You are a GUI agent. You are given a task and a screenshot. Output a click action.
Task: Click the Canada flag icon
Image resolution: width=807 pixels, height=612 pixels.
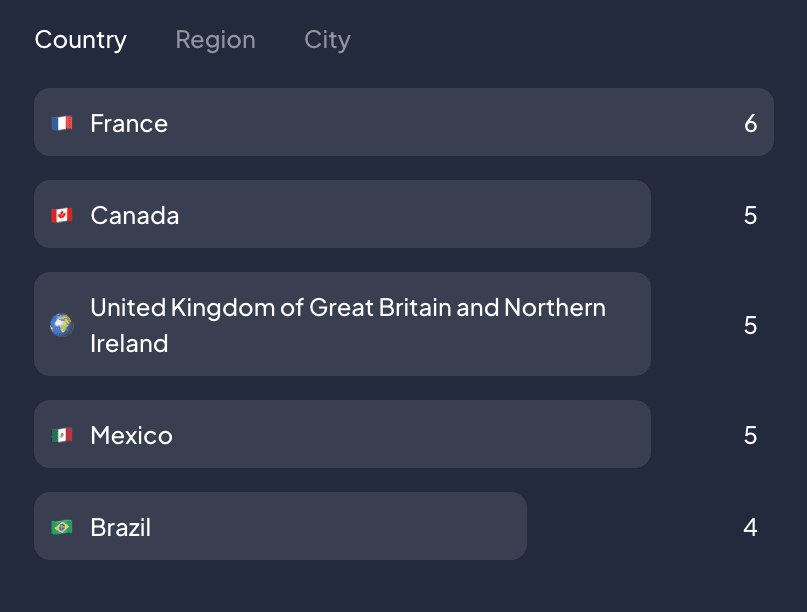(62, 215)
